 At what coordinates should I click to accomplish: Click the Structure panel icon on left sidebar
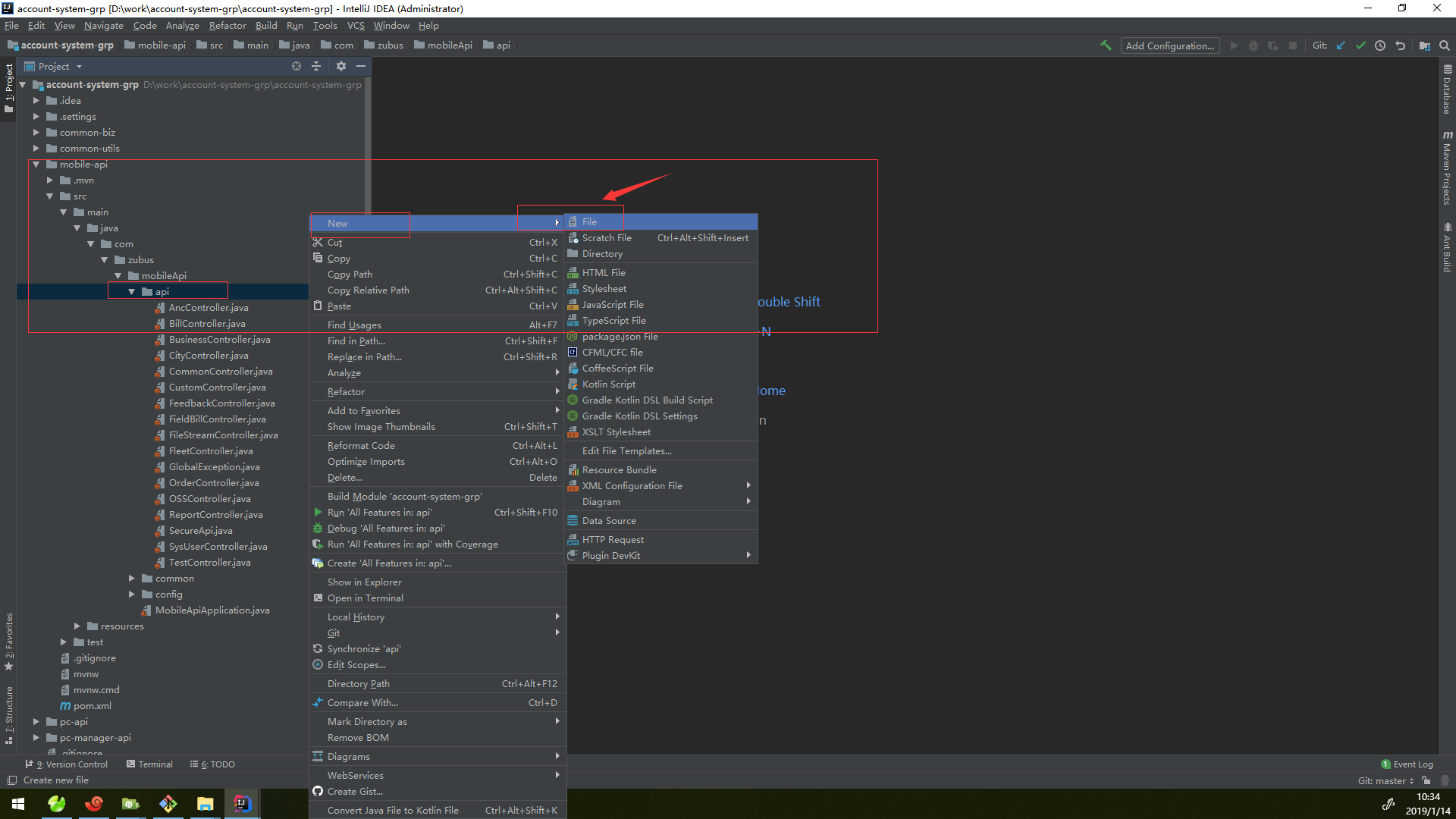[9, 719]
